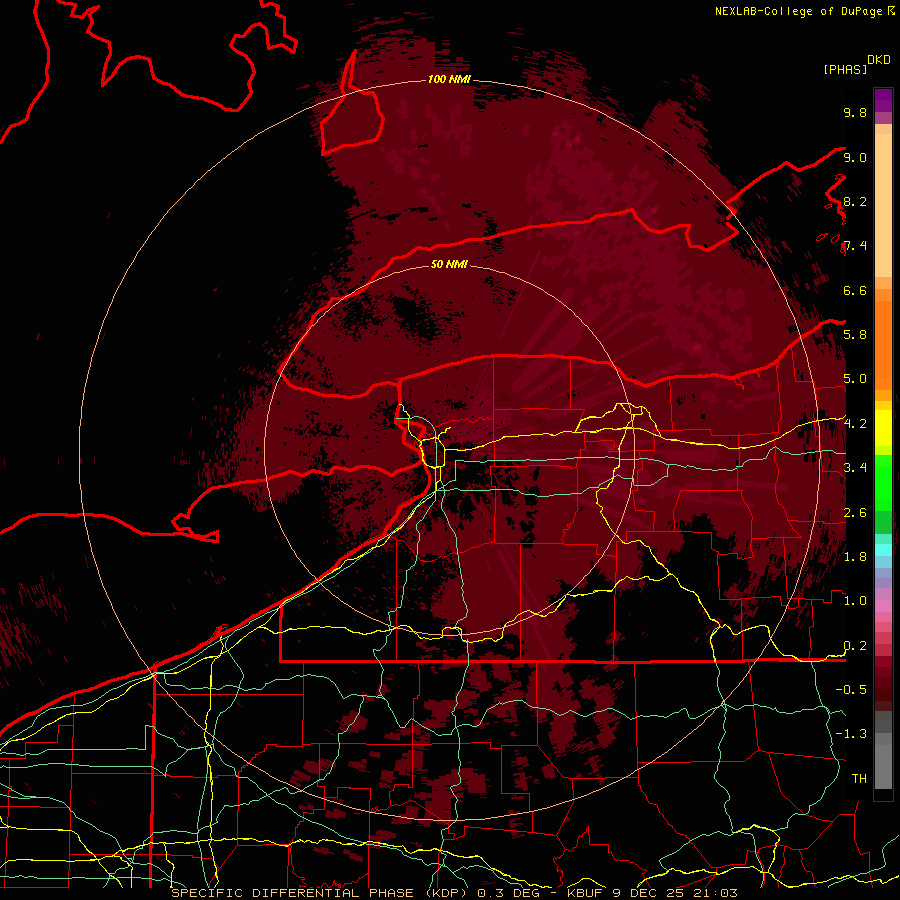Image resolution: width=900 pixels, height=900 pixels.
Task: Click the 1.8 color scale value
Action: [855, 556]
